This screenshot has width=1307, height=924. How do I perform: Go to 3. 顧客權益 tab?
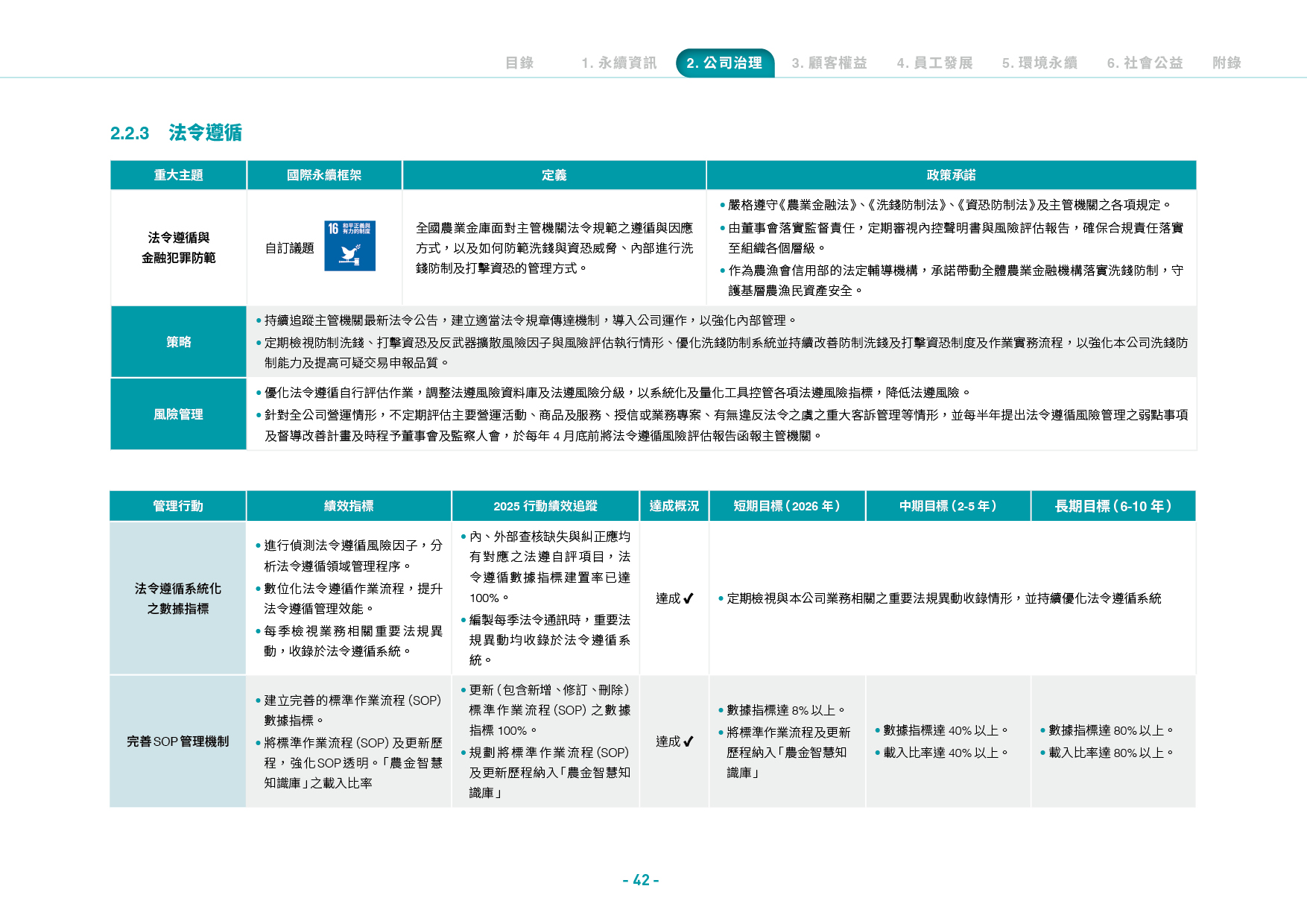click(829, 63)
